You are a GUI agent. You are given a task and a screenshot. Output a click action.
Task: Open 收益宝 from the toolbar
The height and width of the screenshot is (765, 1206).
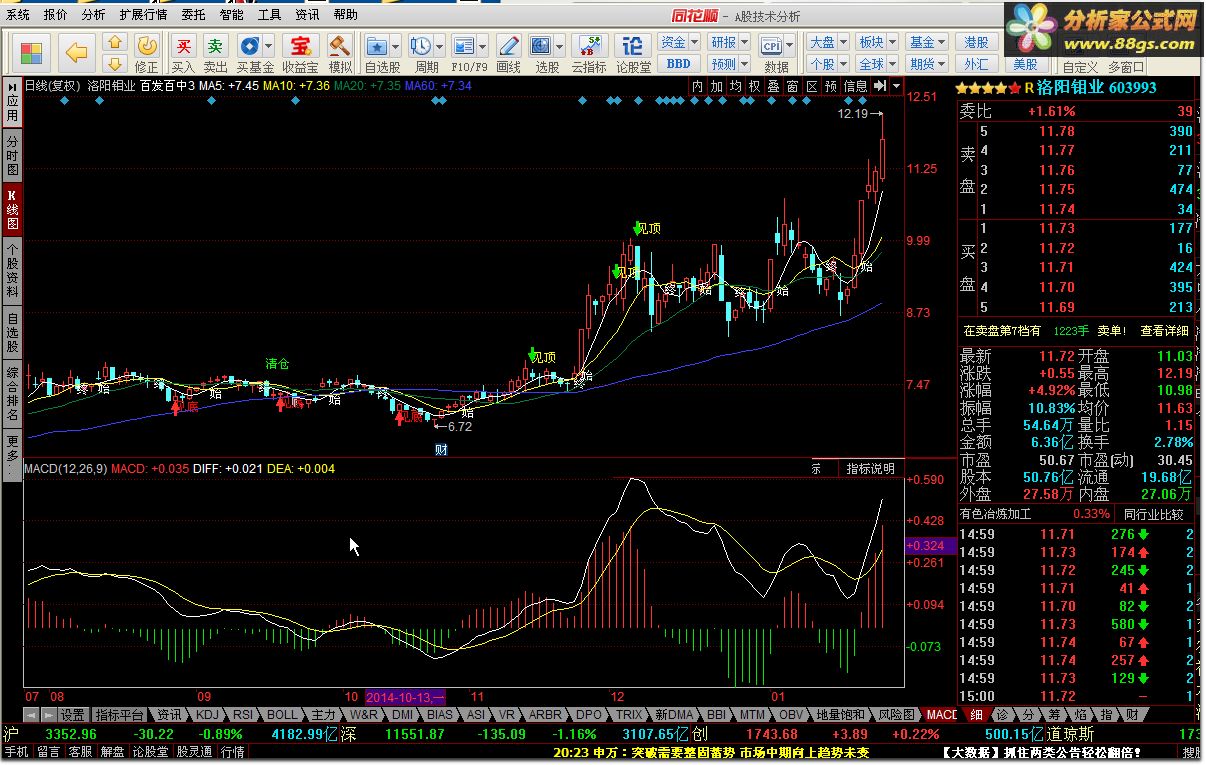tap(300, 53)
